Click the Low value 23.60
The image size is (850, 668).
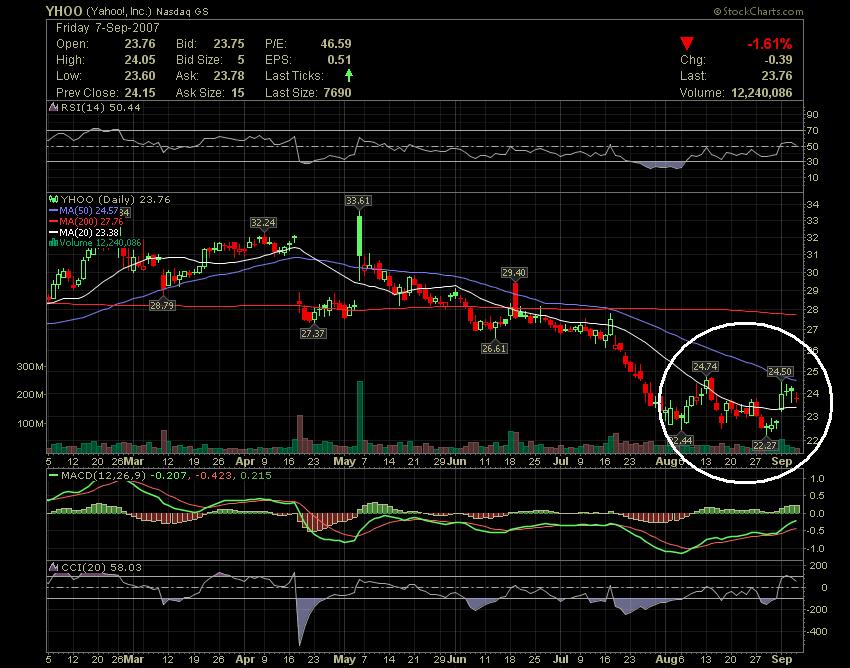140,76
